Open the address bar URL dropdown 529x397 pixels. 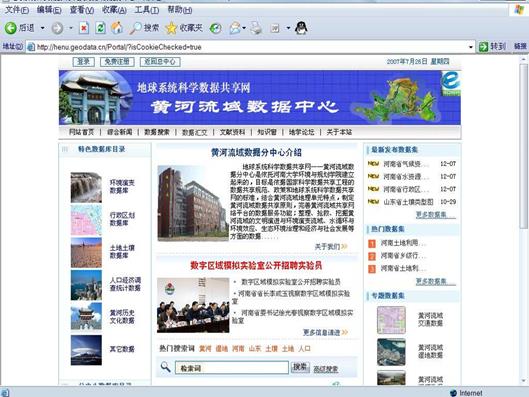click(x=471, y=47)
